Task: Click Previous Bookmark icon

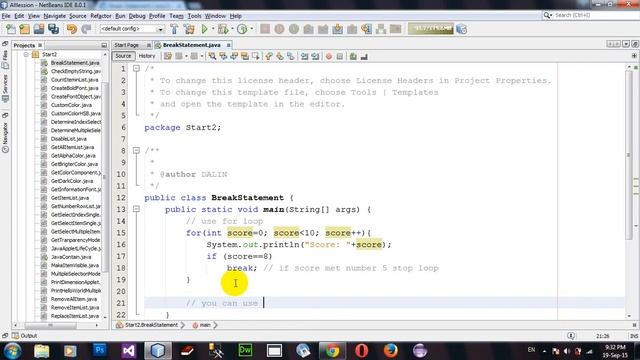Action: click(x=269, y=56)
